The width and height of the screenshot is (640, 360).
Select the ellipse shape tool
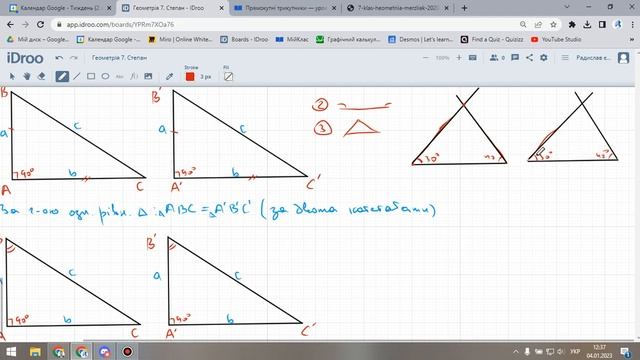click(x=105, y=76)
